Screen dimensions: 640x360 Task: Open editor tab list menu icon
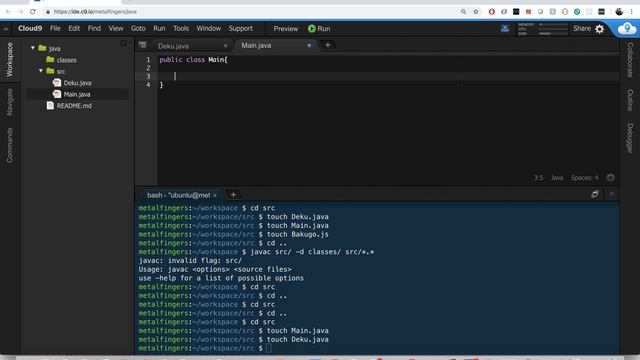point(142,45)
